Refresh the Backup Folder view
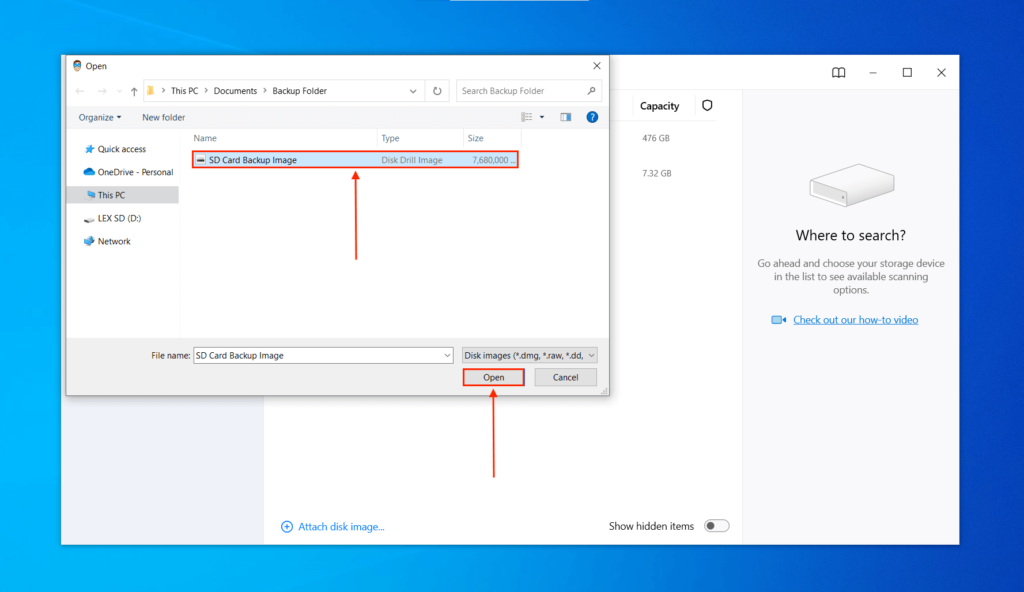This screenshot has width=1024, height=592. click(x=437, y=90)
